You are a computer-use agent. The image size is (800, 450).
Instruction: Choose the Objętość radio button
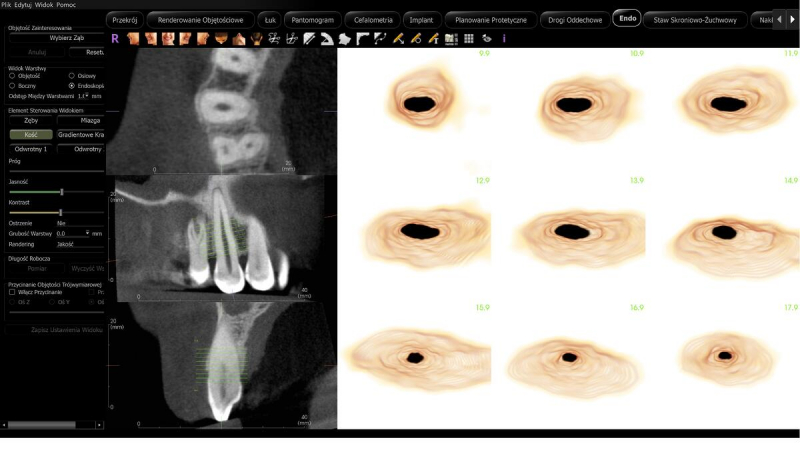12,76
